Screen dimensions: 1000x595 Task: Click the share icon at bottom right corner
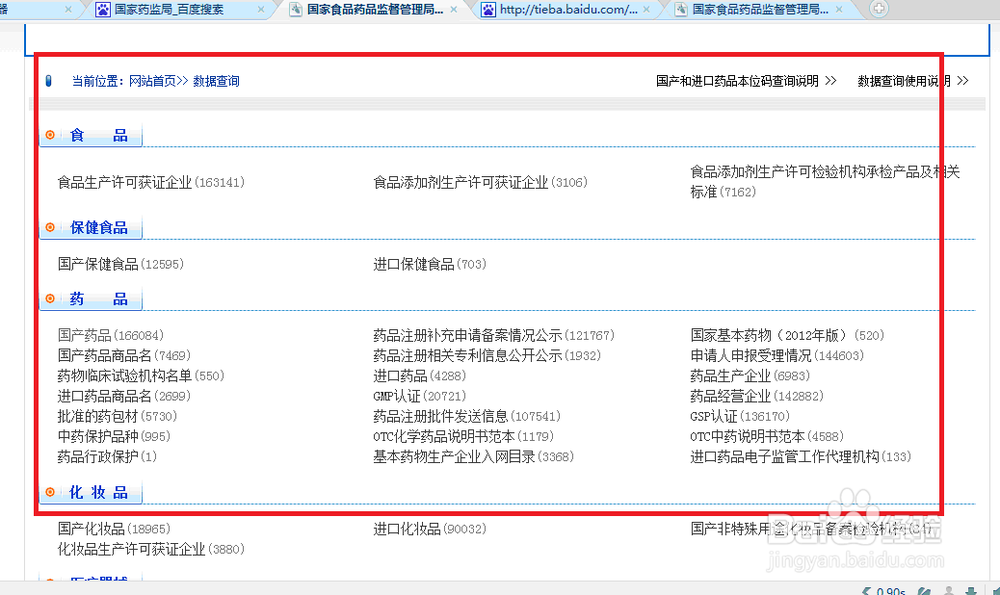(x=996, y=590)
